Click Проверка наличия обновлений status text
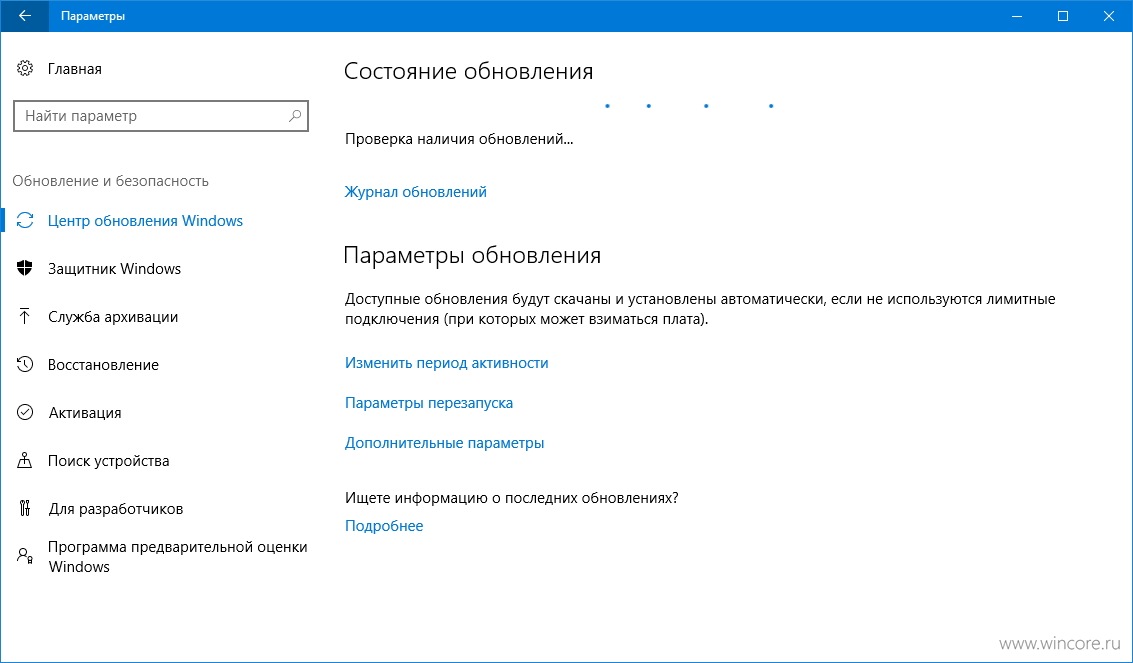This screenshot has width=1133, height=663. click(459, 139)
